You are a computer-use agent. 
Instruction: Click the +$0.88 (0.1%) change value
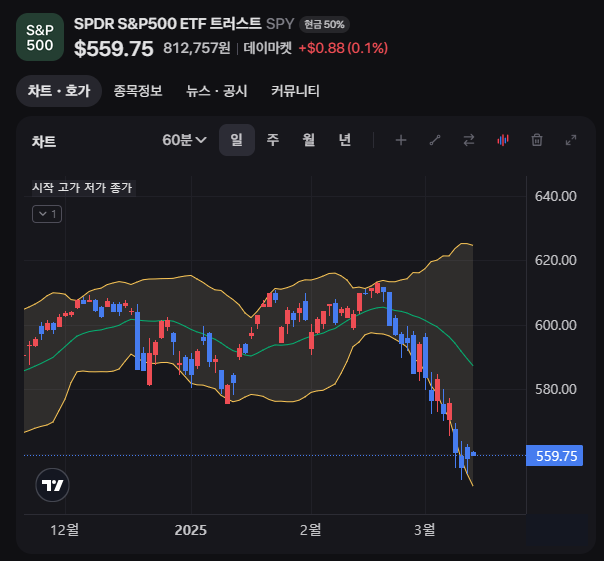tap(343, 48)
